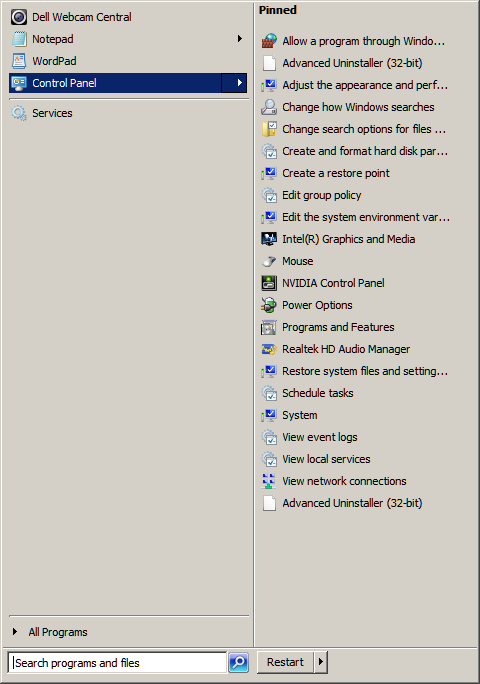Click the Search programs and files field
Screen dimensions: 480x684
(x=117, y=663)
